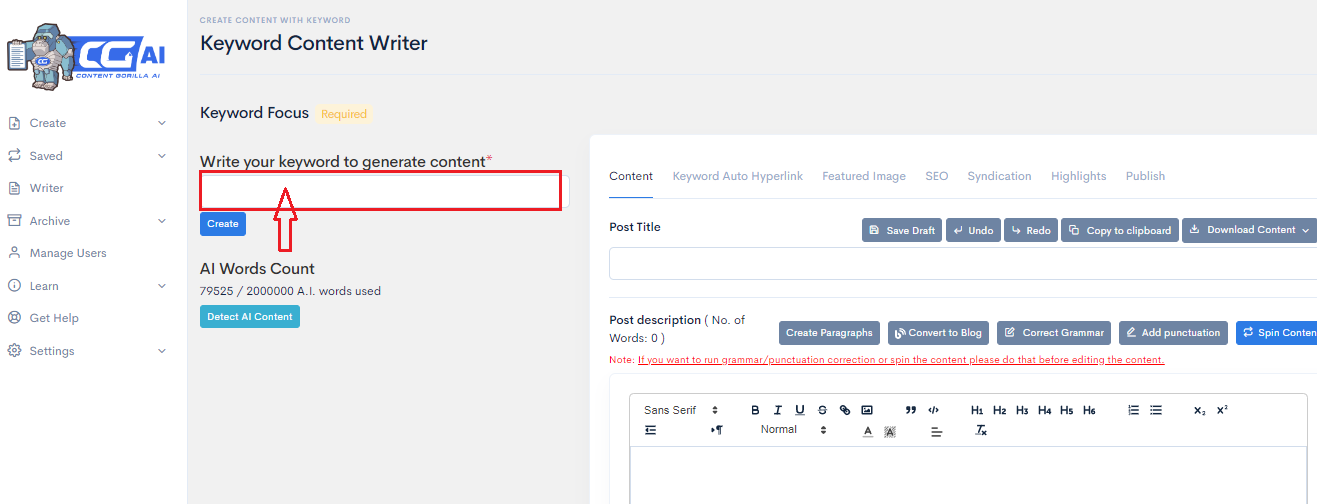Apply Heading 5 (H5) format

[1067, 410]
